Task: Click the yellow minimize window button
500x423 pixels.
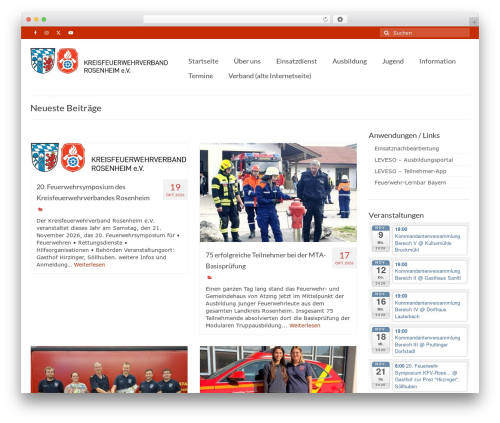Action: coord(36,19)
